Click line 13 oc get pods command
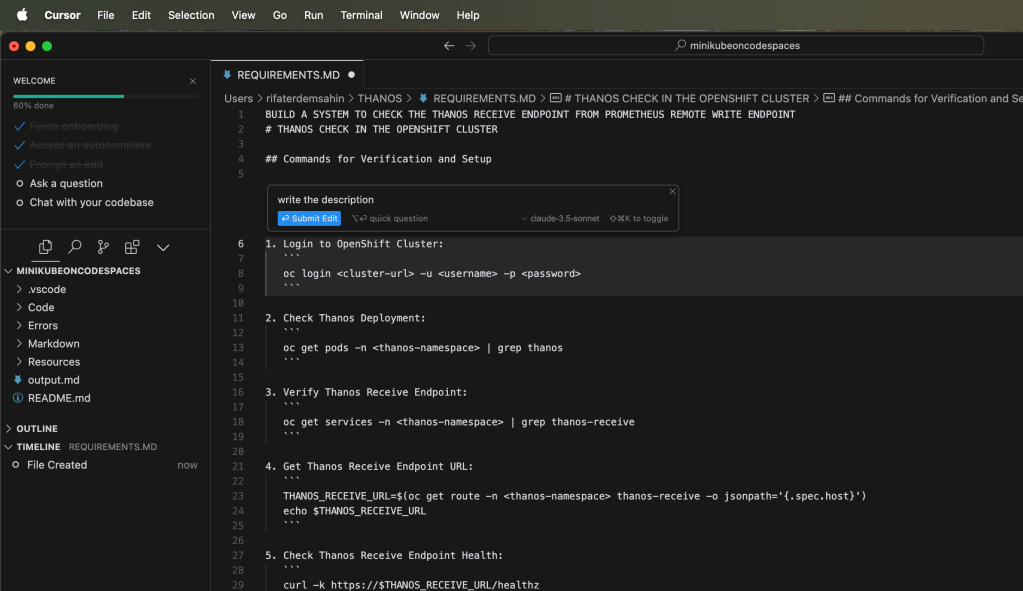Screen dimensions: 1023x591 click(423, 348)
